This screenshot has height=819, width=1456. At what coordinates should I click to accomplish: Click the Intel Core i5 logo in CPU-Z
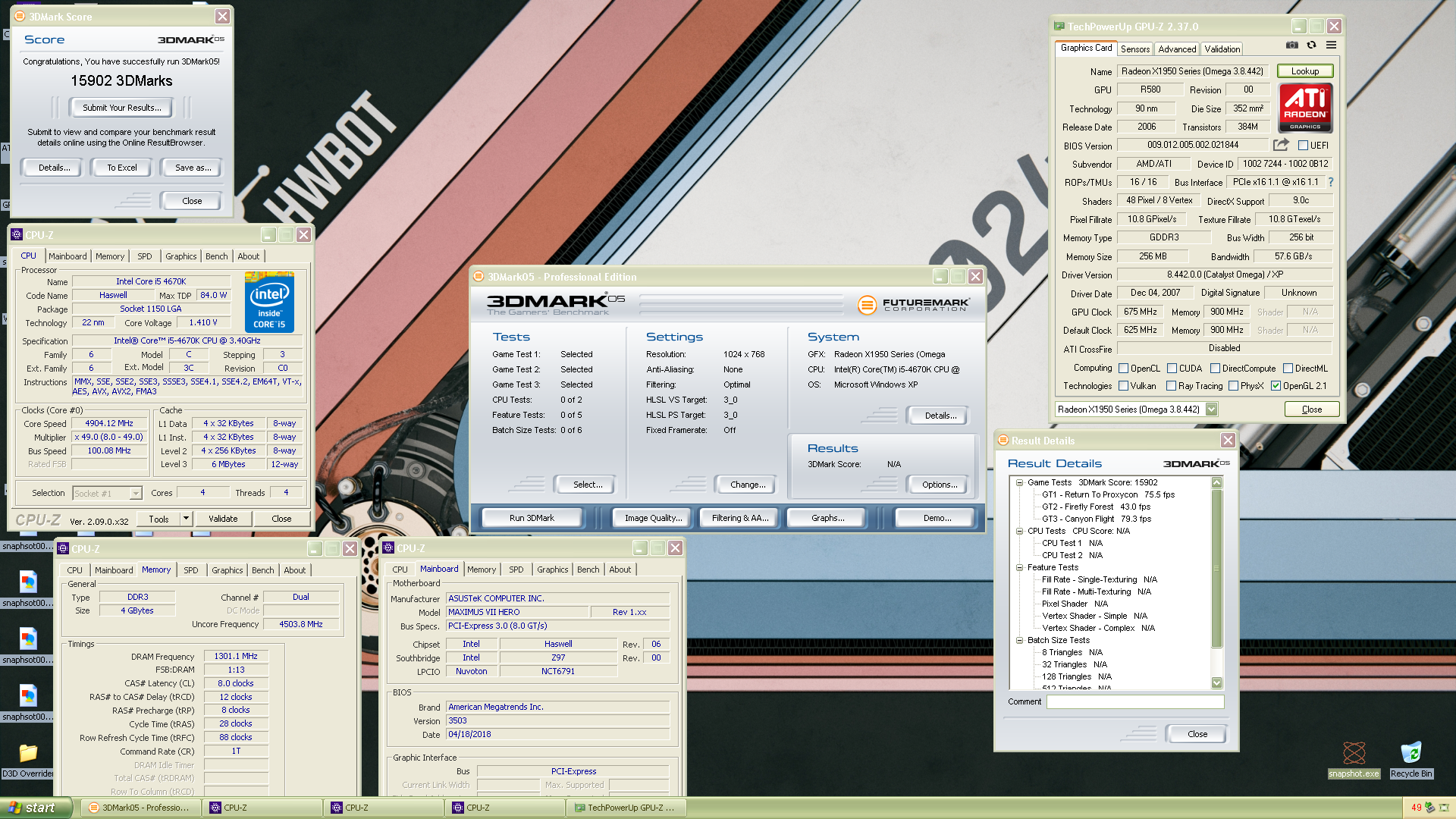(269, 302)
